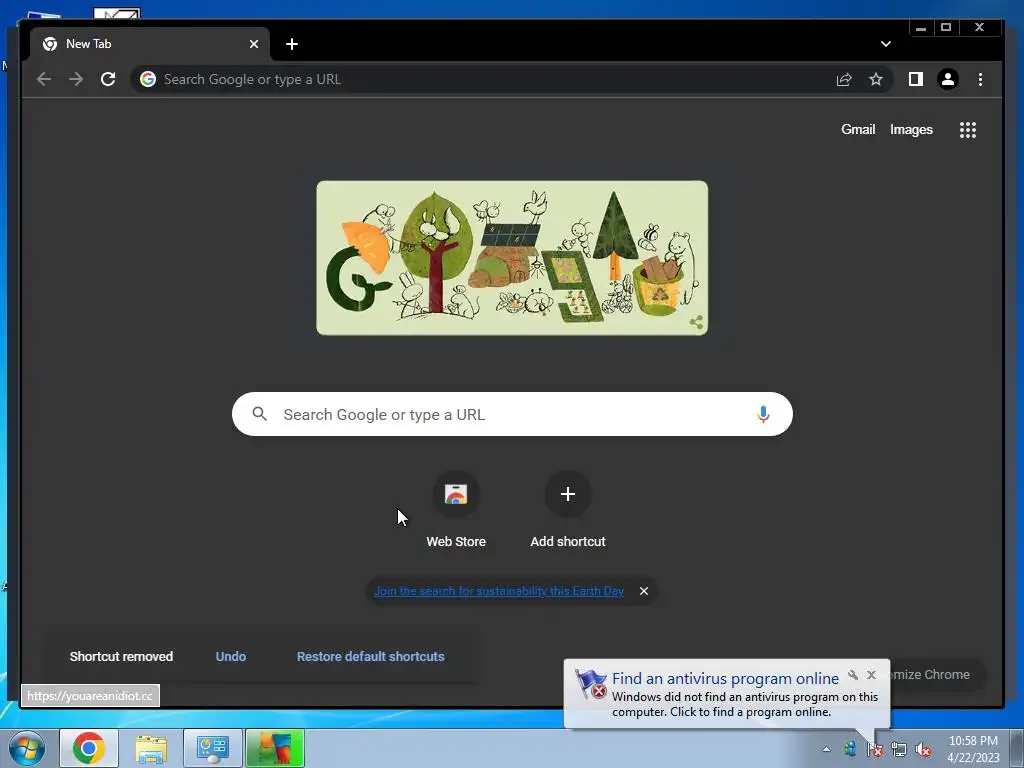Open notification options wrench icon
Screen dimensions: 1024x768
click(x=853, y=675)
